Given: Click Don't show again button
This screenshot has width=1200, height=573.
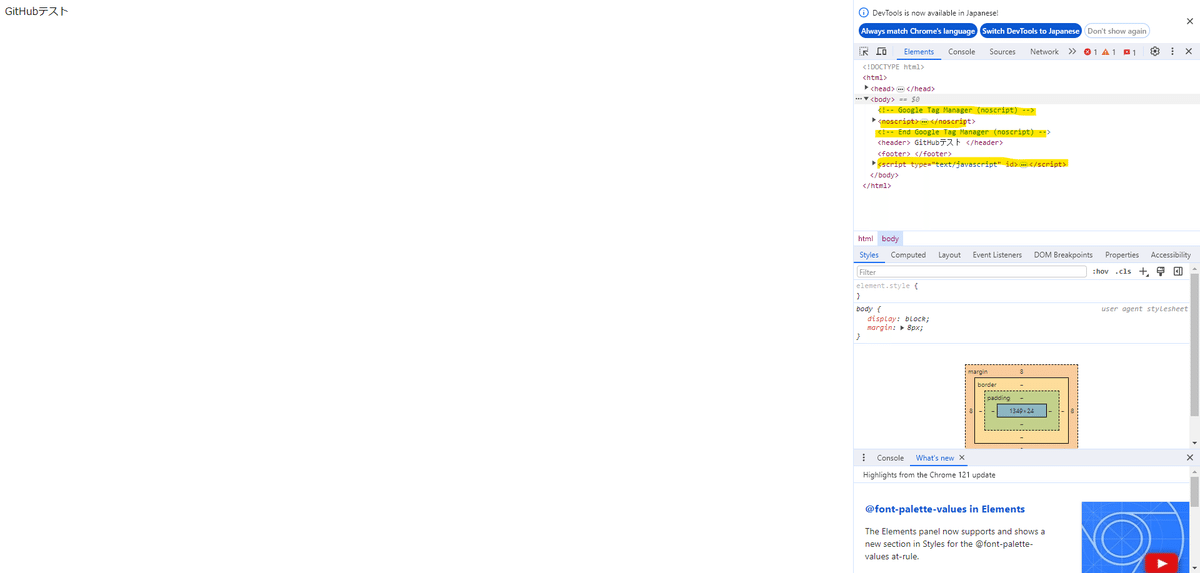Looking at the screenshot, I should coord(1117,31).
